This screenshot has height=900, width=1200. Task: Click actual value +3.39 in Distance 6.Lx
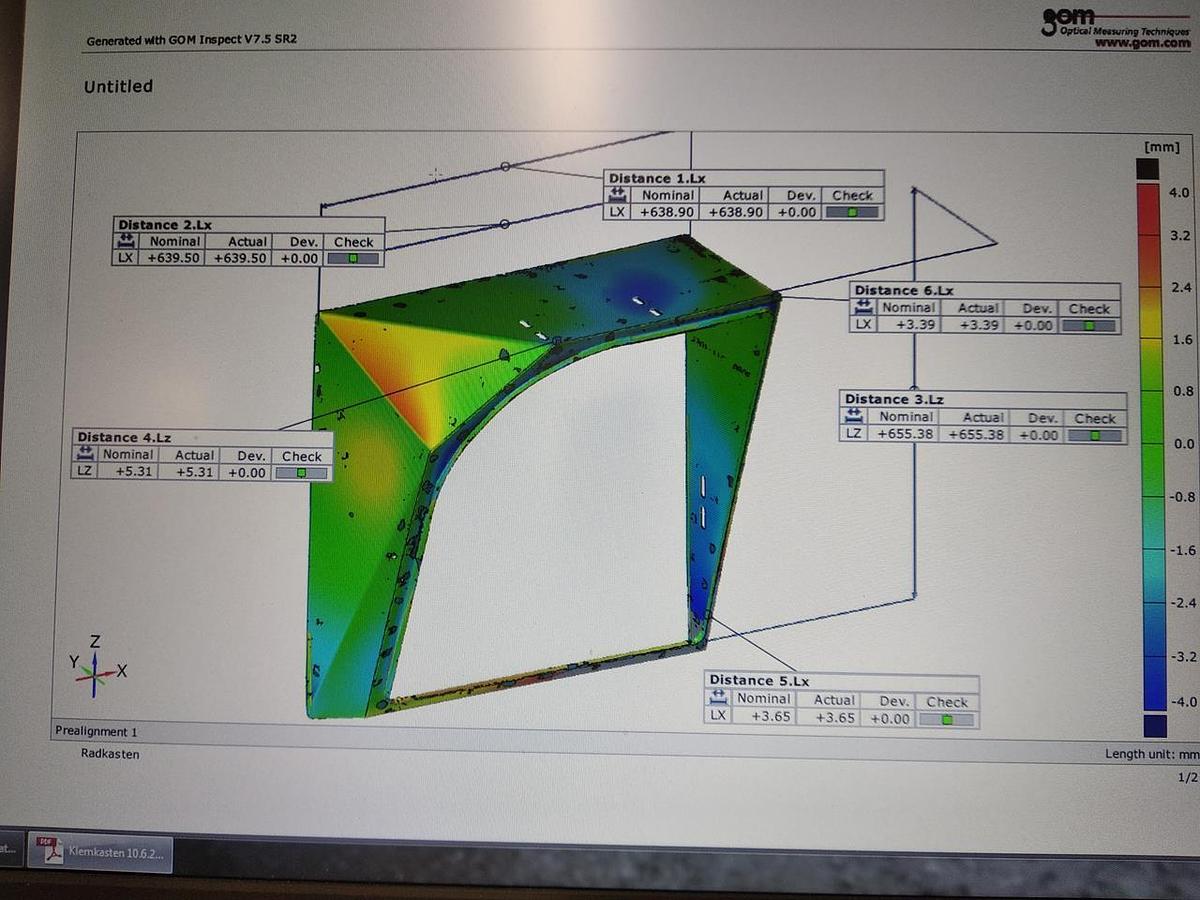979,325
